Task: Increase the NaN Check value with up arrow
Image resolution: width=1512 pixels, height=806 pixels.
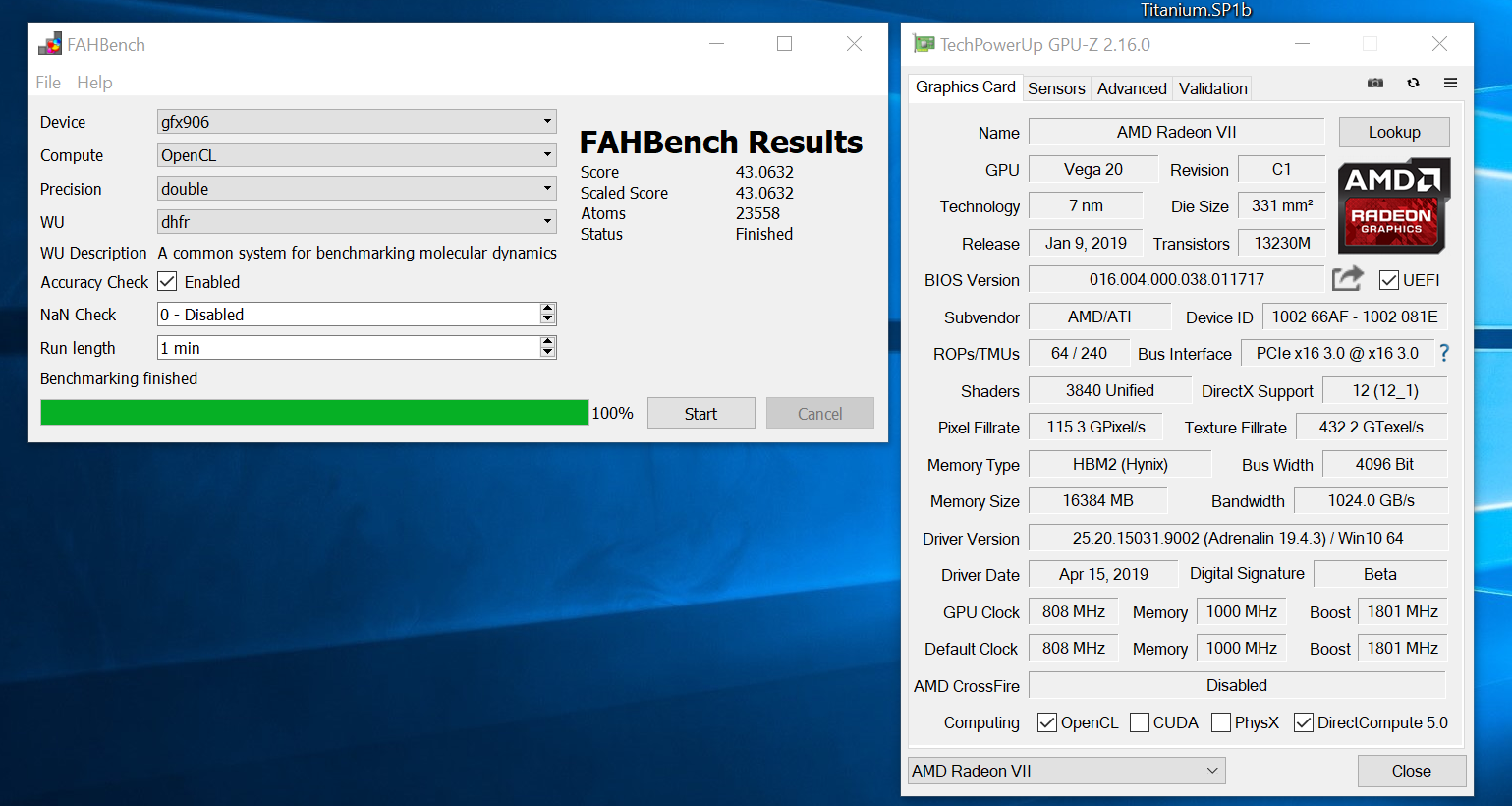Action: click(x=548, y=309)
